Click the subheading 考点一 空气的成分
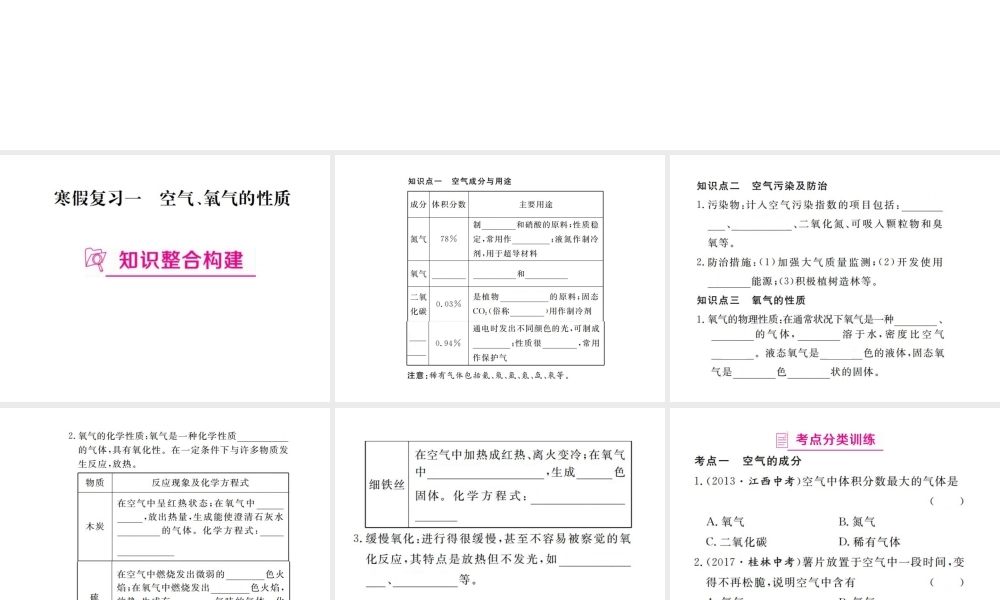Image resolution: width=1000 pixels, height=600 pixels. pos(747,461)
